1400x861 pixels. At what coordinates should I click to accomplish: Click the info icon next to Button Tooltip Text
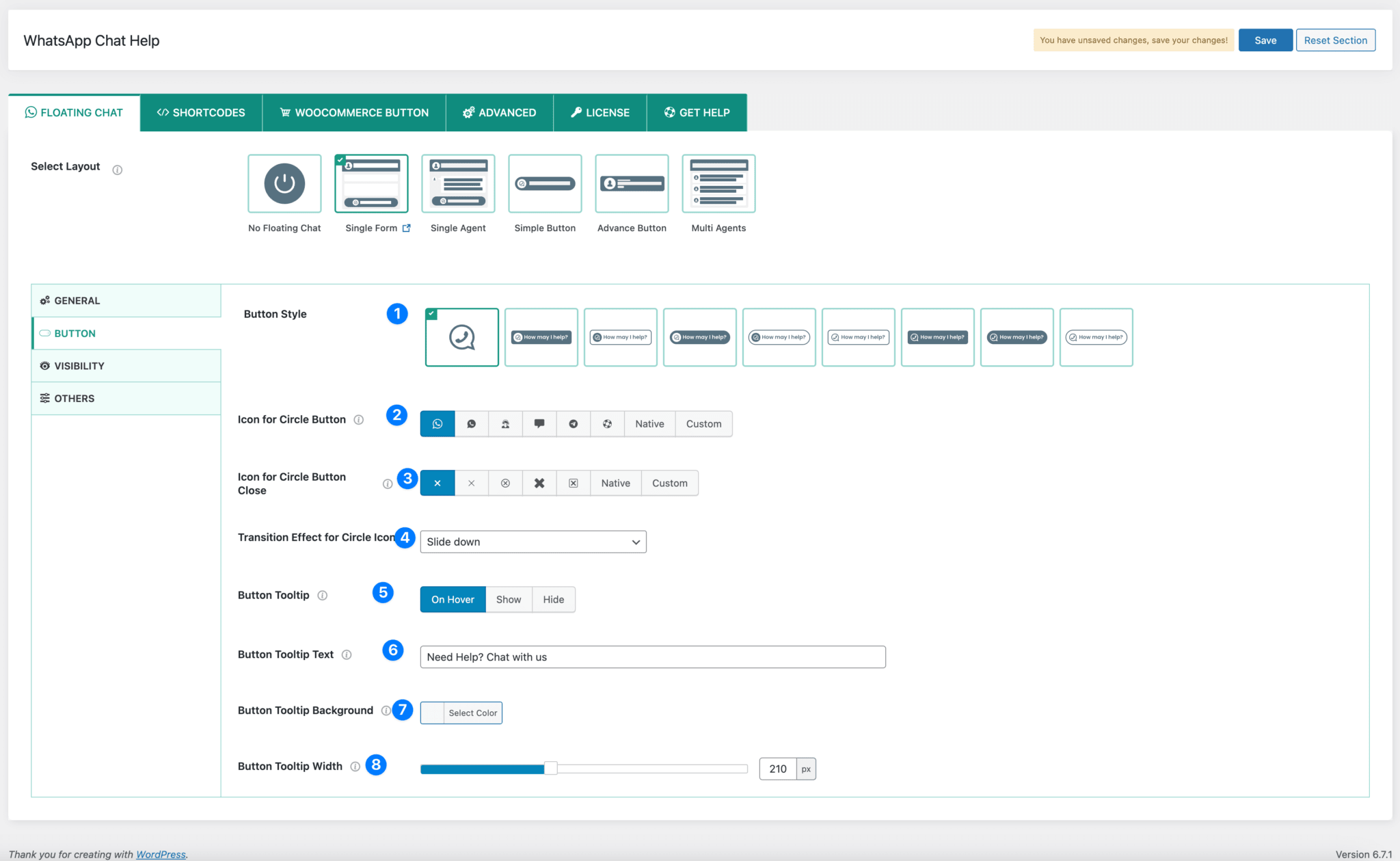[x=347, y=655]
